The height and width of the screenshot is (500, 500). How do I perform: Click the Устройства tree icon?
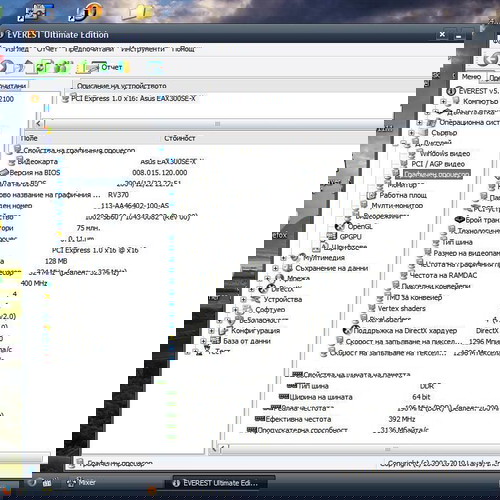(x=256, y=299)
